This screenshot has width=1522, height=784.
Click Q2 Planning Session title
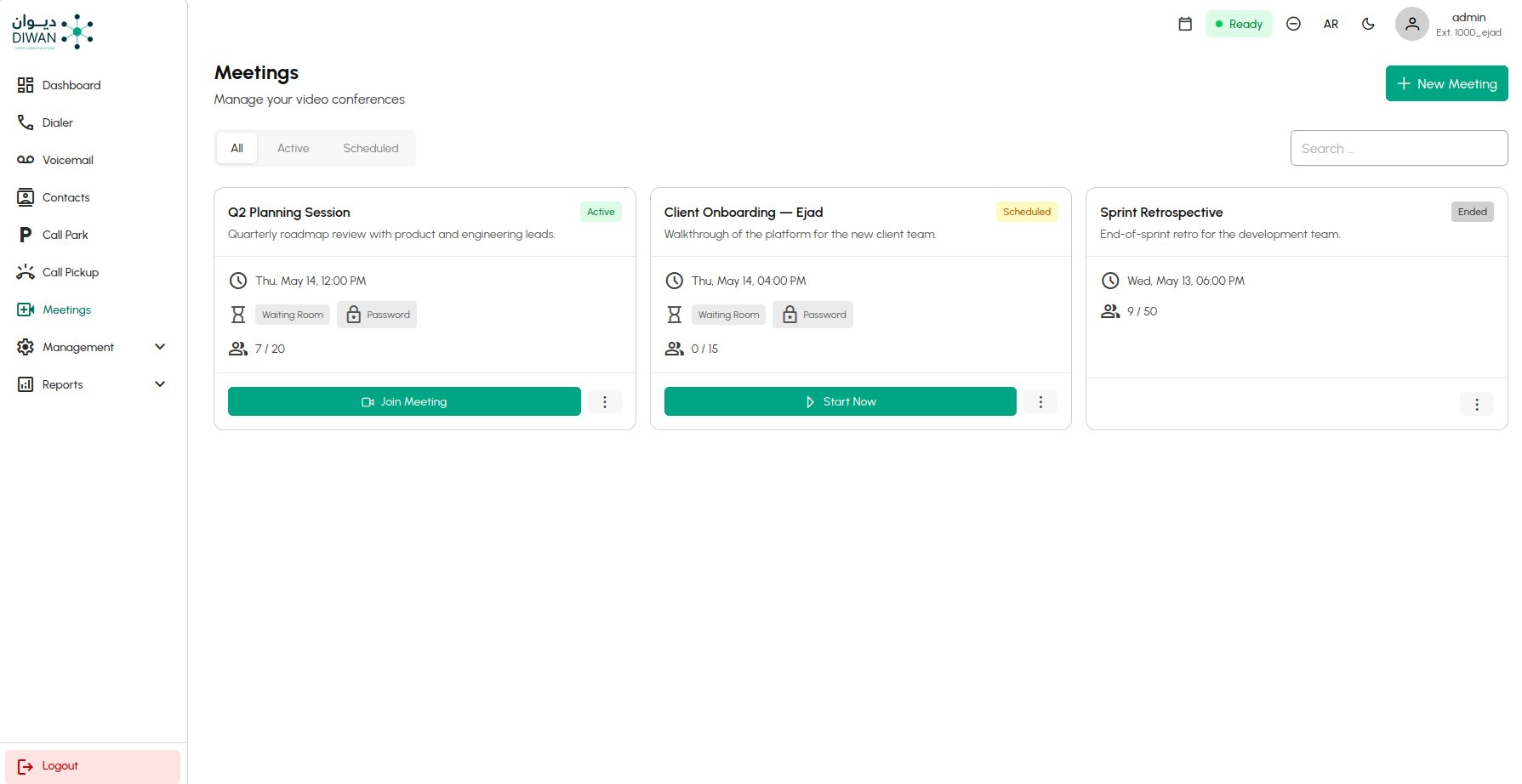pyautogui.click(x=289, y=213)
